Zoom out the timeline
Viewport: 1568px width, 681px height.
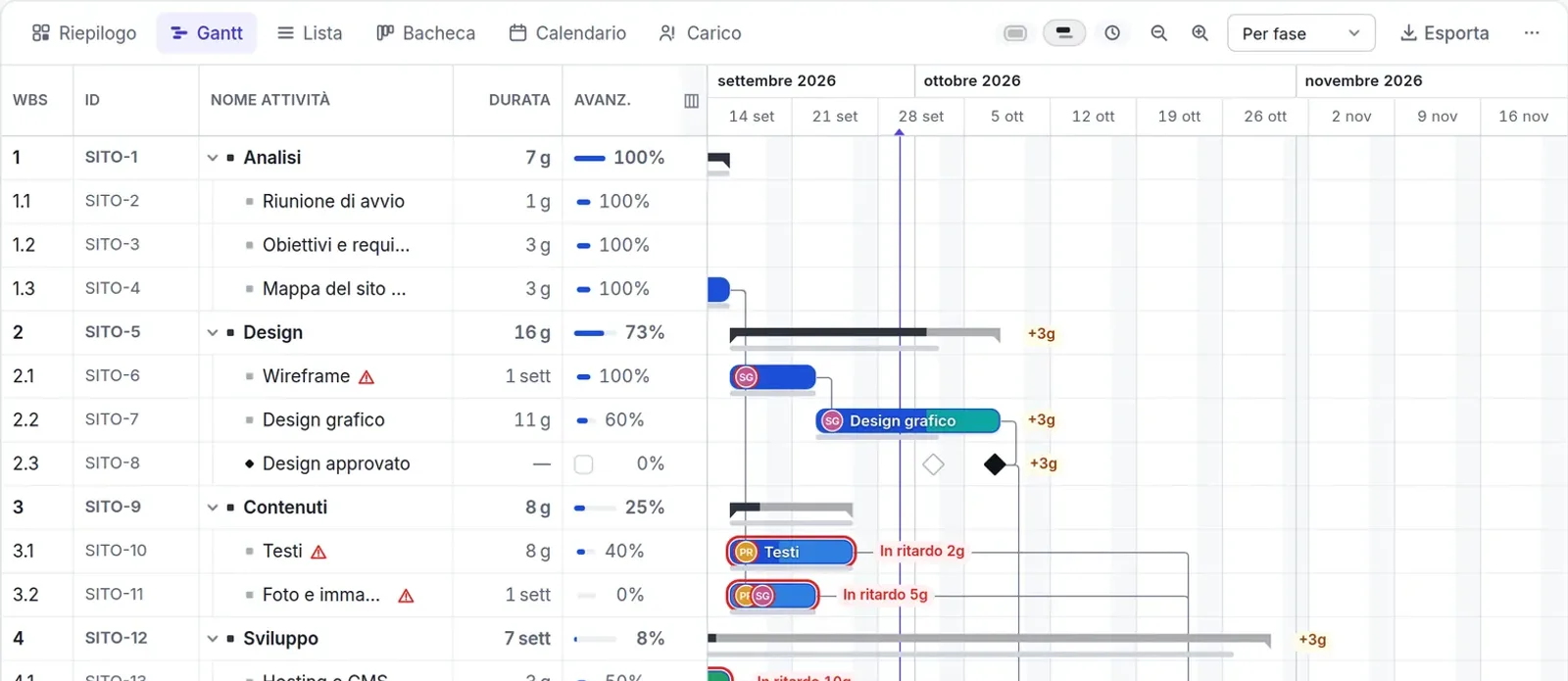pyautogui.click(x=1158, y=33)
